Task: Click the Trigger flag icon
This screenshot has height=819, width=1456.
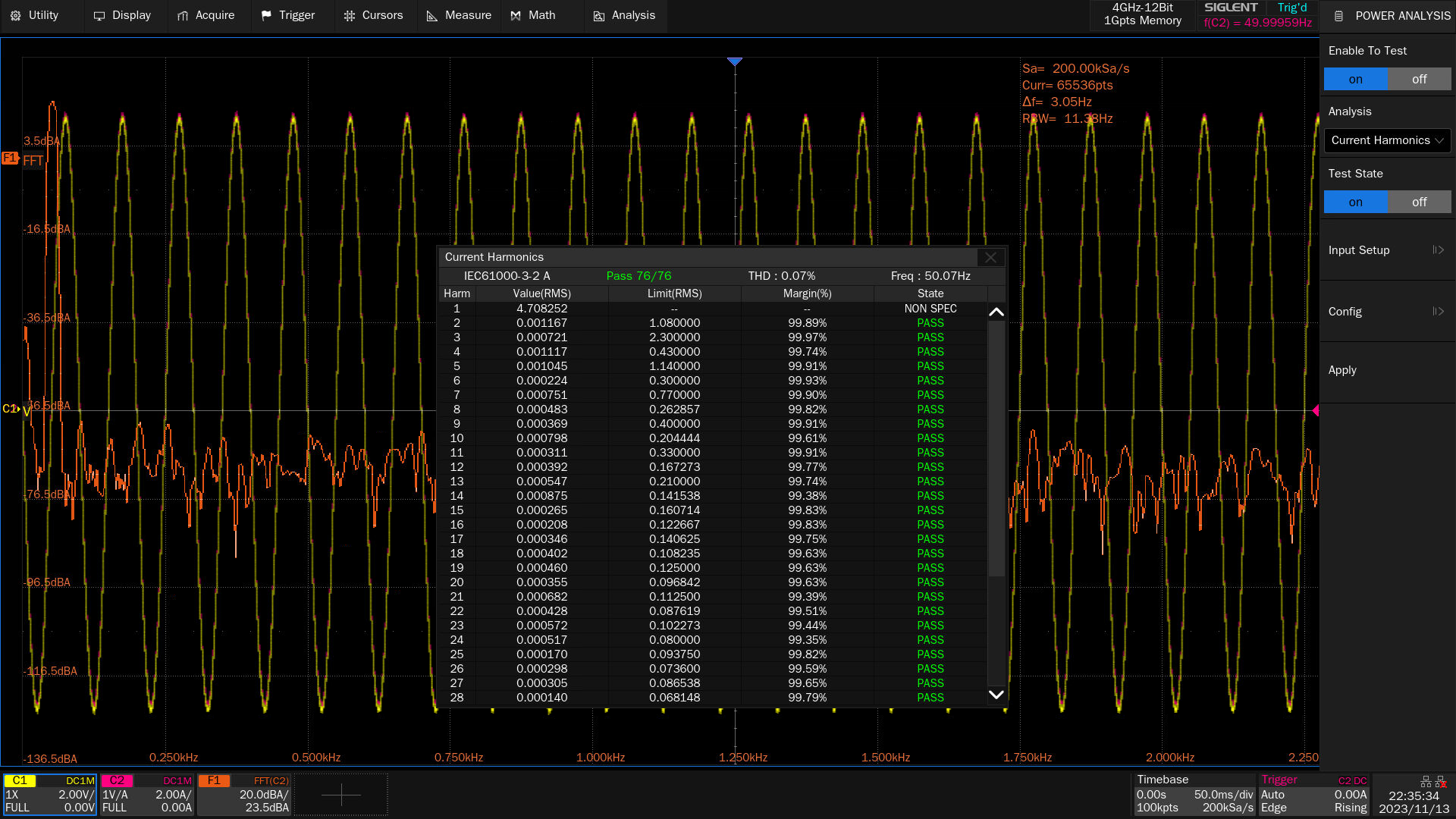Action: 266,16
